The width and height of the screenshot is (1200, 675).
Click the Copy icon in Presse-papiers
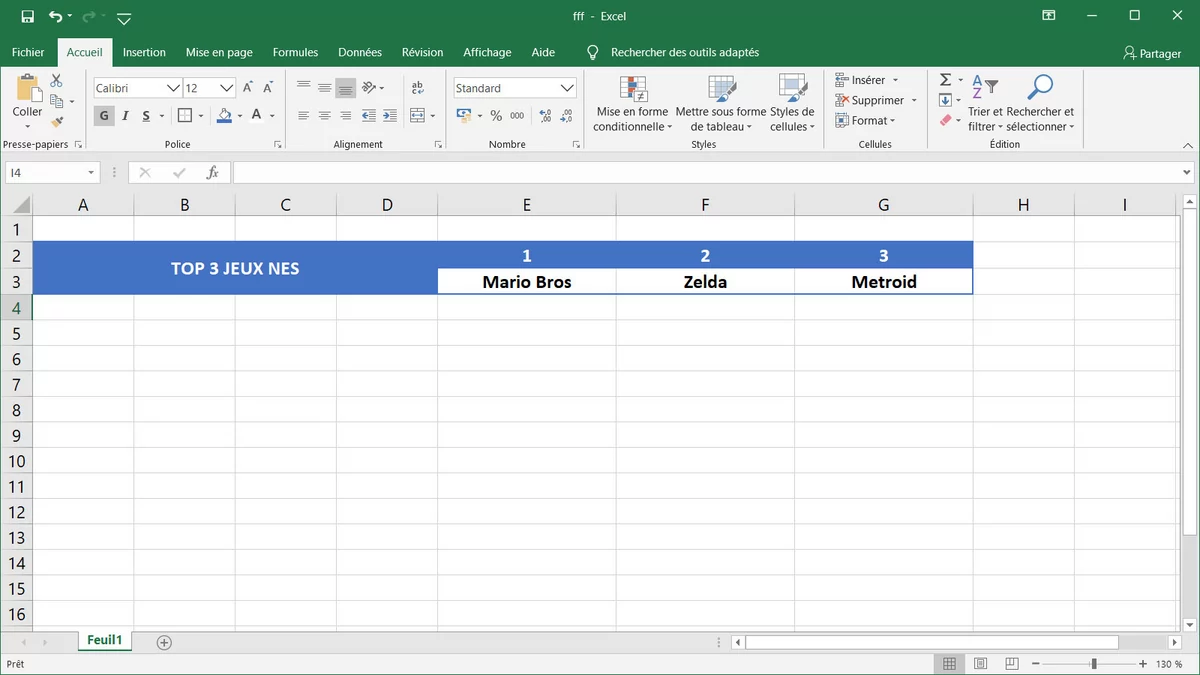click(57, 101)
